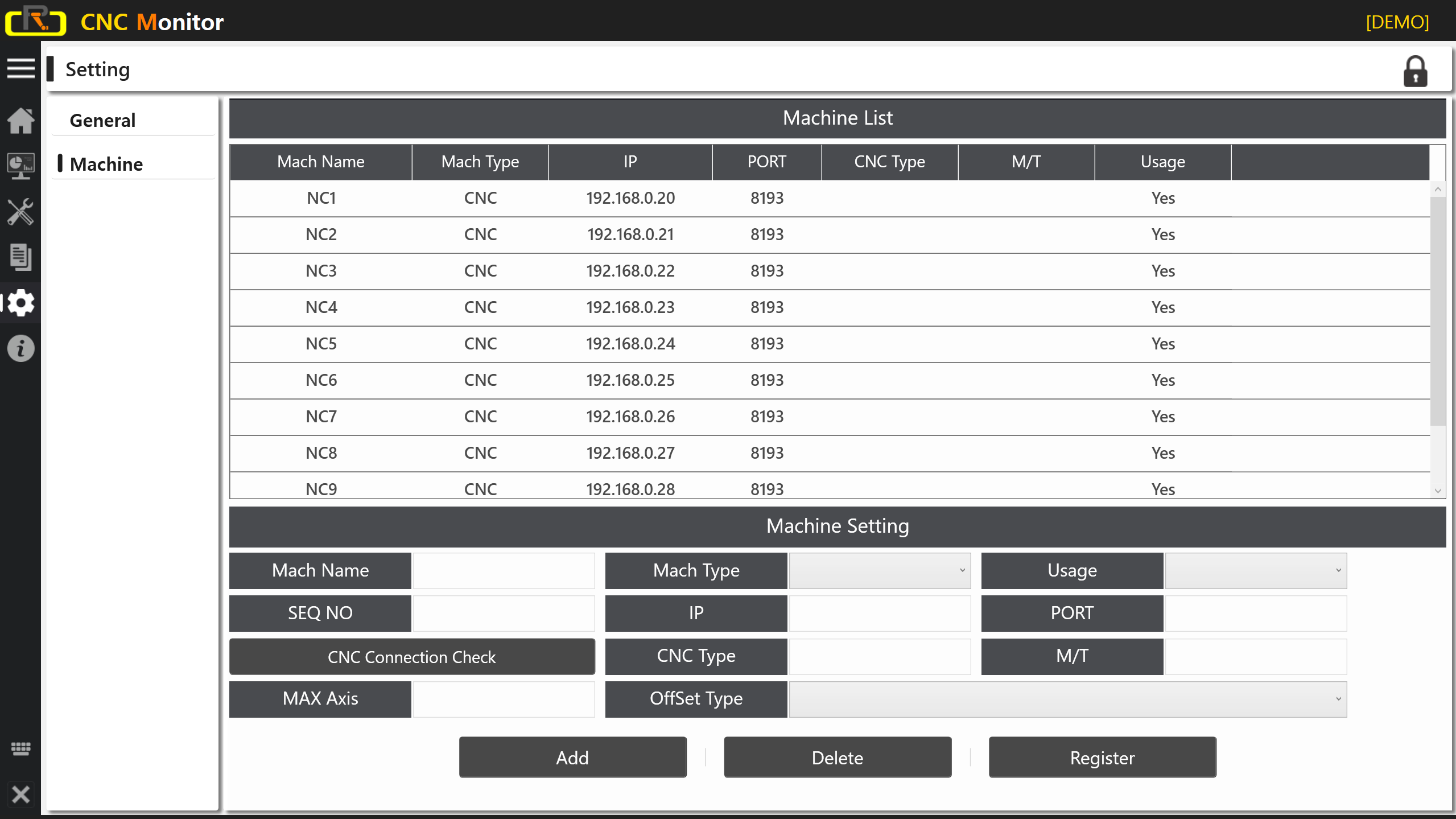
Task: Switch to the General settings tab
Action: pos(103,120)
